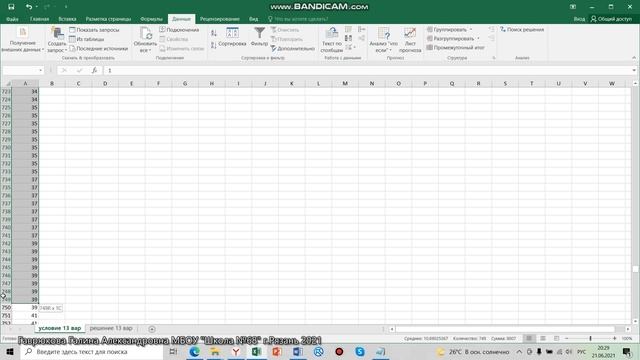The height and width of the screenshot is (360, 640).
Task: Select column A header
Action: (x=25, y=83)
